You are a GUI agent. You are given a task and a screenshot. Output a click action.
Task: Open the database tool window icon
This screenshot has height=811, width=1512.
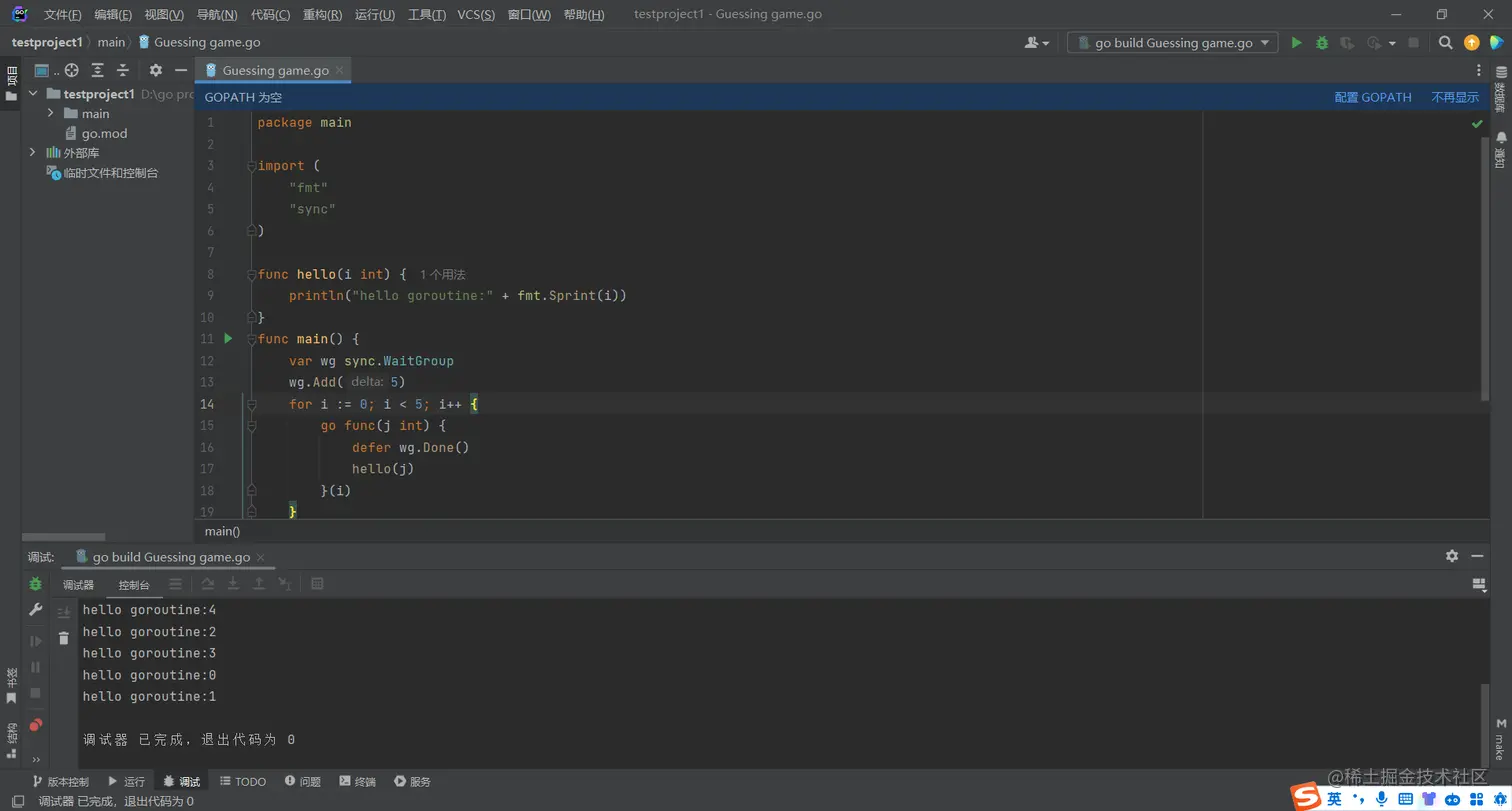pyautogui.click(x=1500, y=73)
